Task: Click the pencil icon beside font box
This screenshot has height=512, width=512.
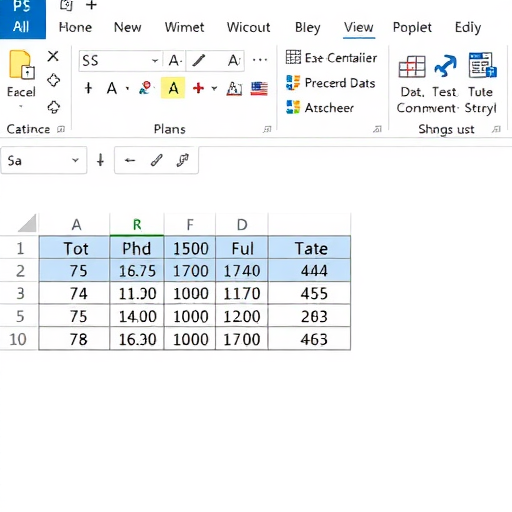Action: click(199, 61)
